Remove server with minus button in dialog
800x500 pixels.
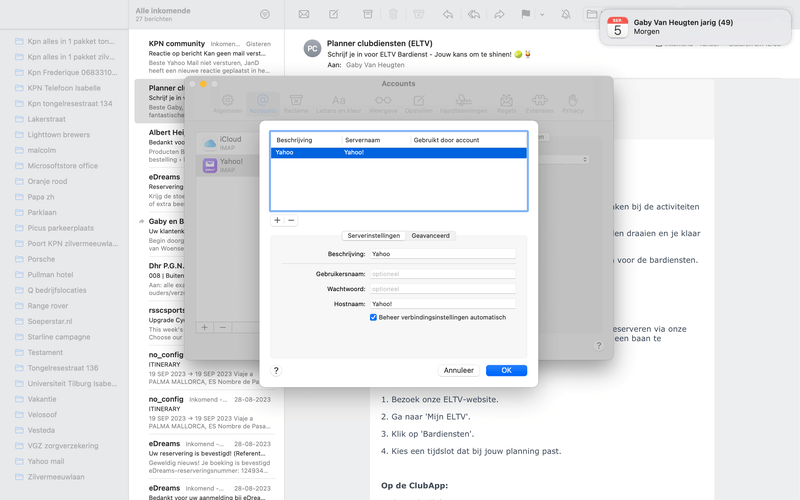click(x=291, y=220)
